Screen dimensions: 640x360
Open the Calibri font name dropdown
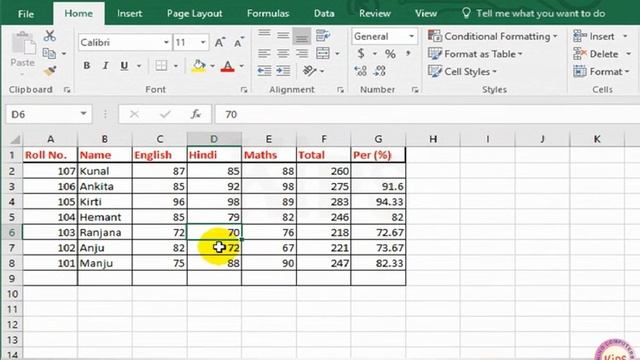(166, 42)
